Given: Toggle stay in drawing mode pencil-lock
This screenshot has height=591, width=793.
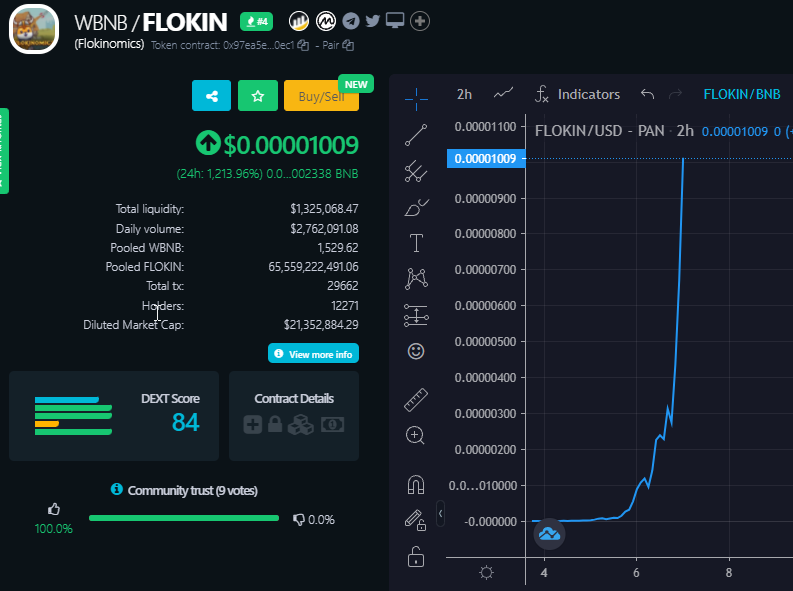Looking at the screenshot, I should (415, 520).
